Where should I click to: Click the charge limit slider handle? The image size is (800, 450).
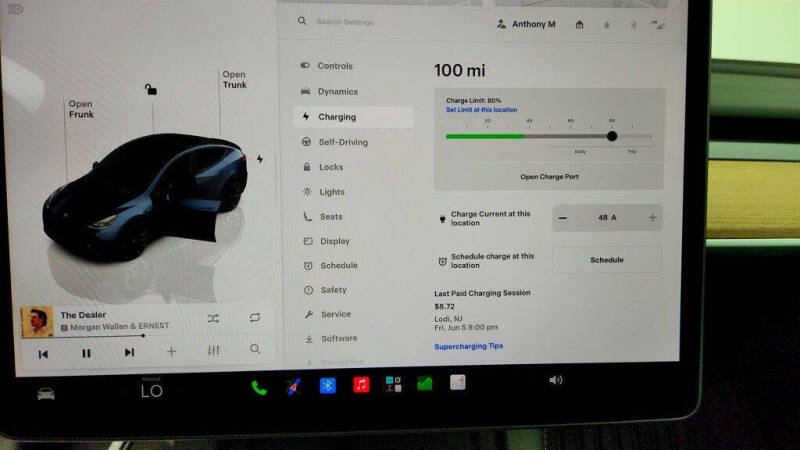tap(612, 136)
